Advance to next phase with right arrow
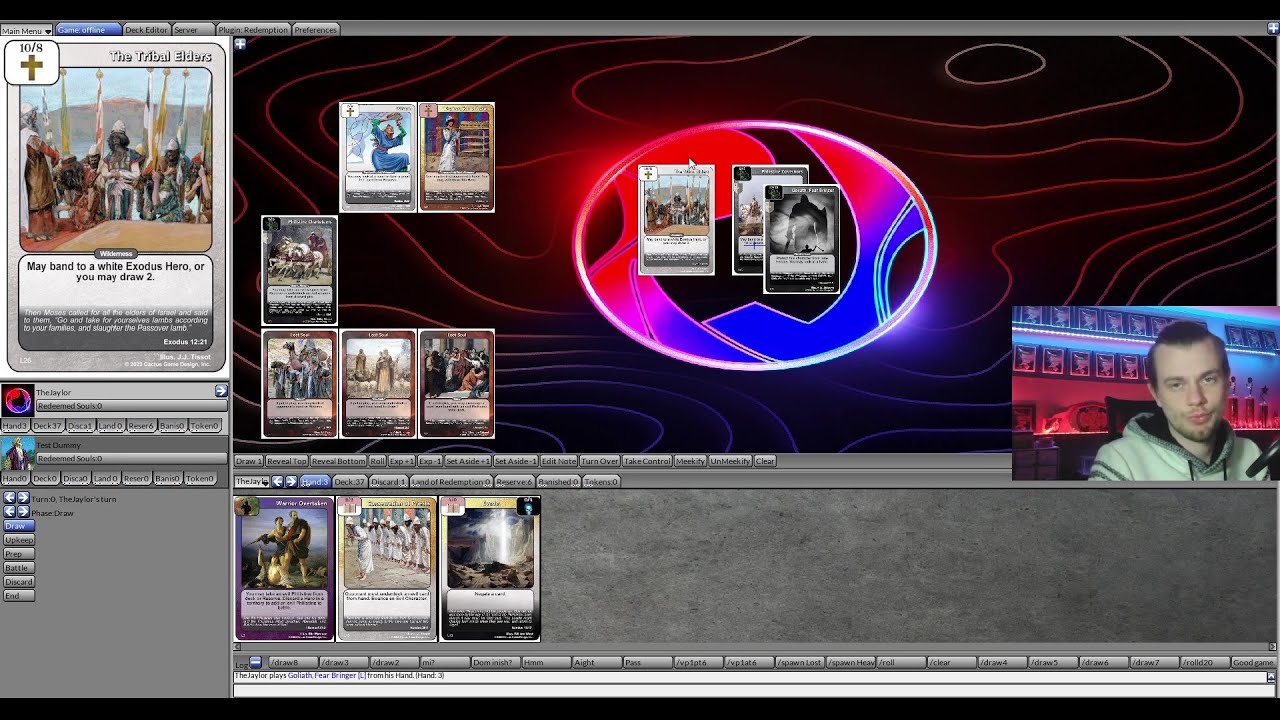 [x=23, y=512]
